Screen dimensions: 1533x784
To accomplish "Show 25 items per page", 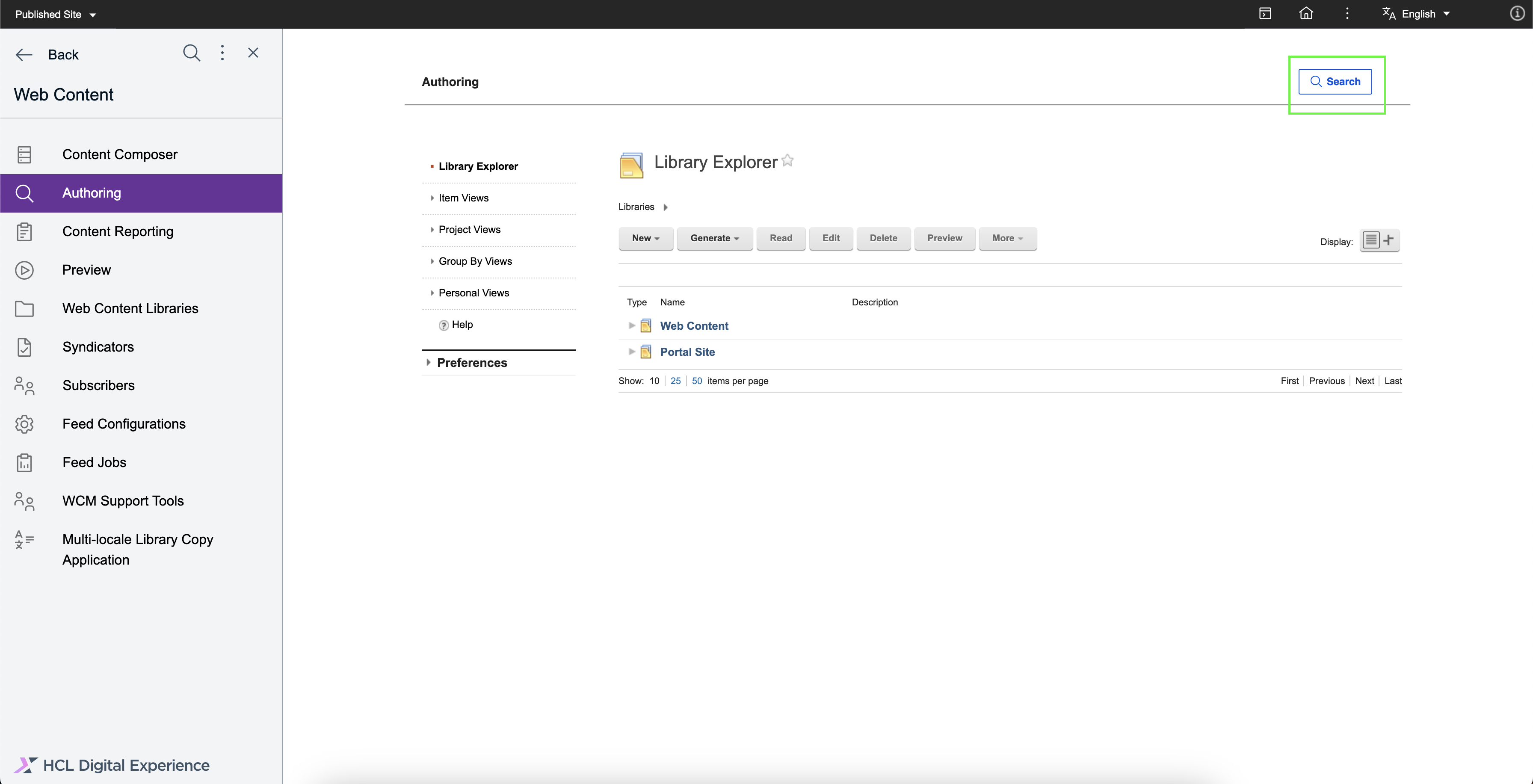I will pyautogui.click(x=675, y=381).
